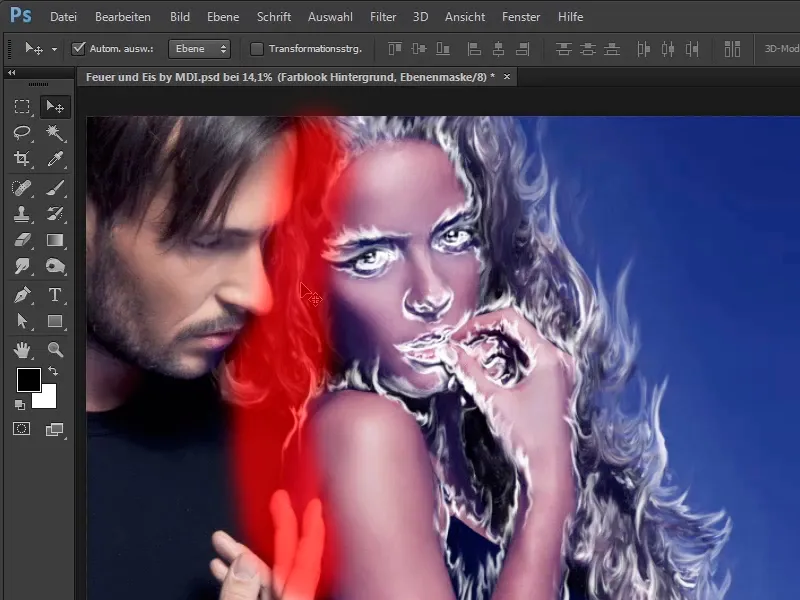Distribute horizontal centers of layers

668,49
